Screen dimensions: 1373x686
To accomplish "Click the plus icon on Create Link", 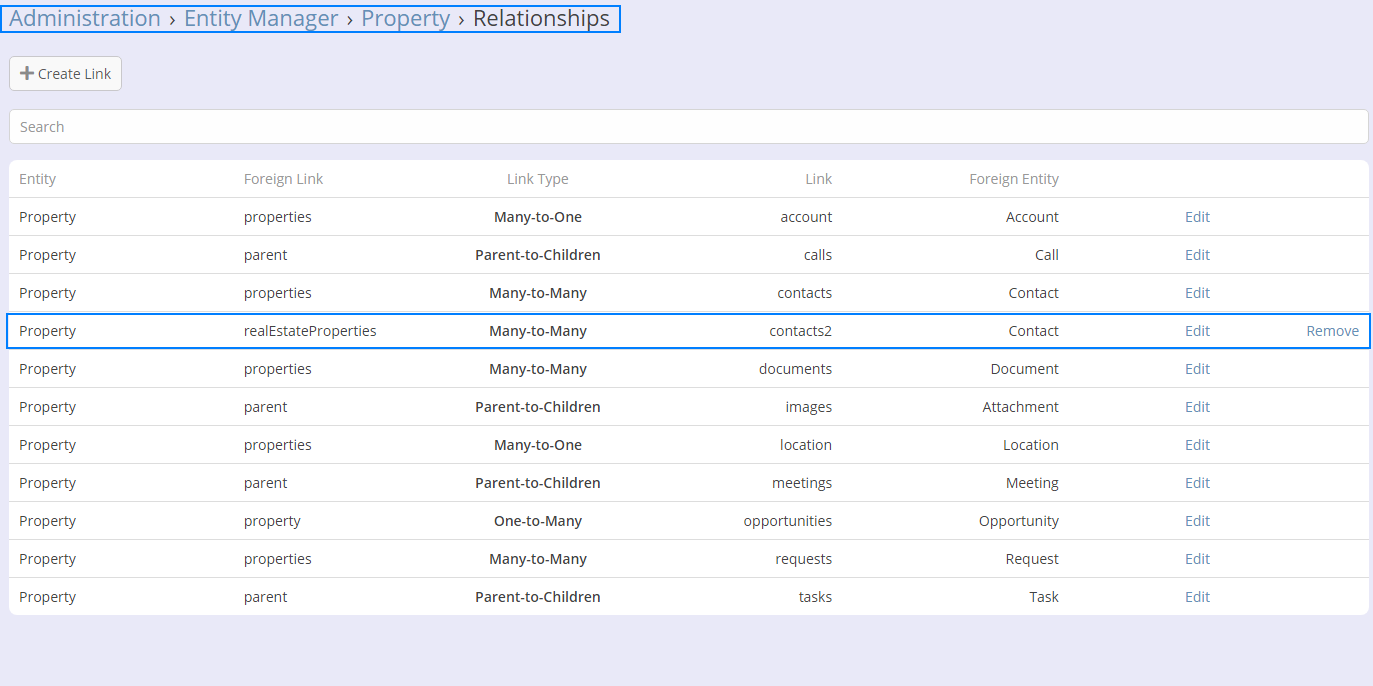I will click(27, 74).
